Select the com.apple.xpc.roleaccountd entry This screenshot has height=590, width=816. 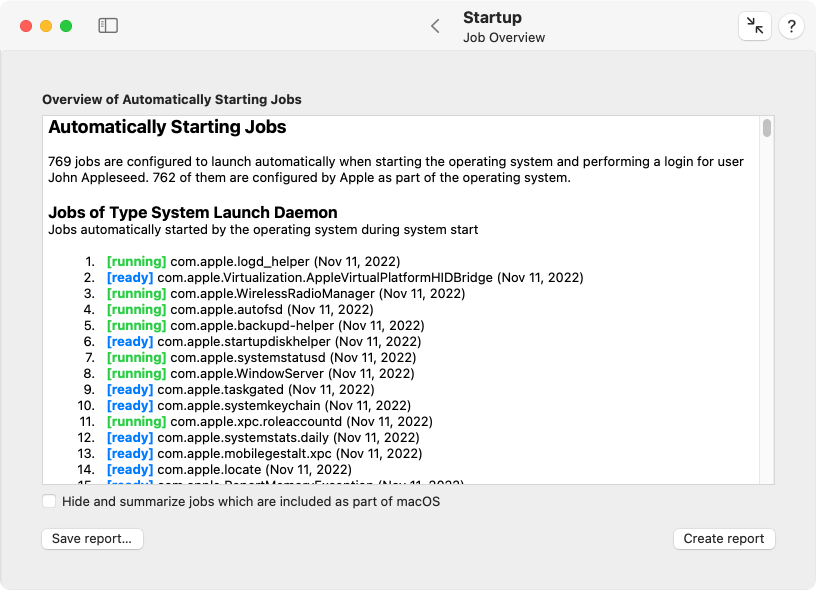270,421
